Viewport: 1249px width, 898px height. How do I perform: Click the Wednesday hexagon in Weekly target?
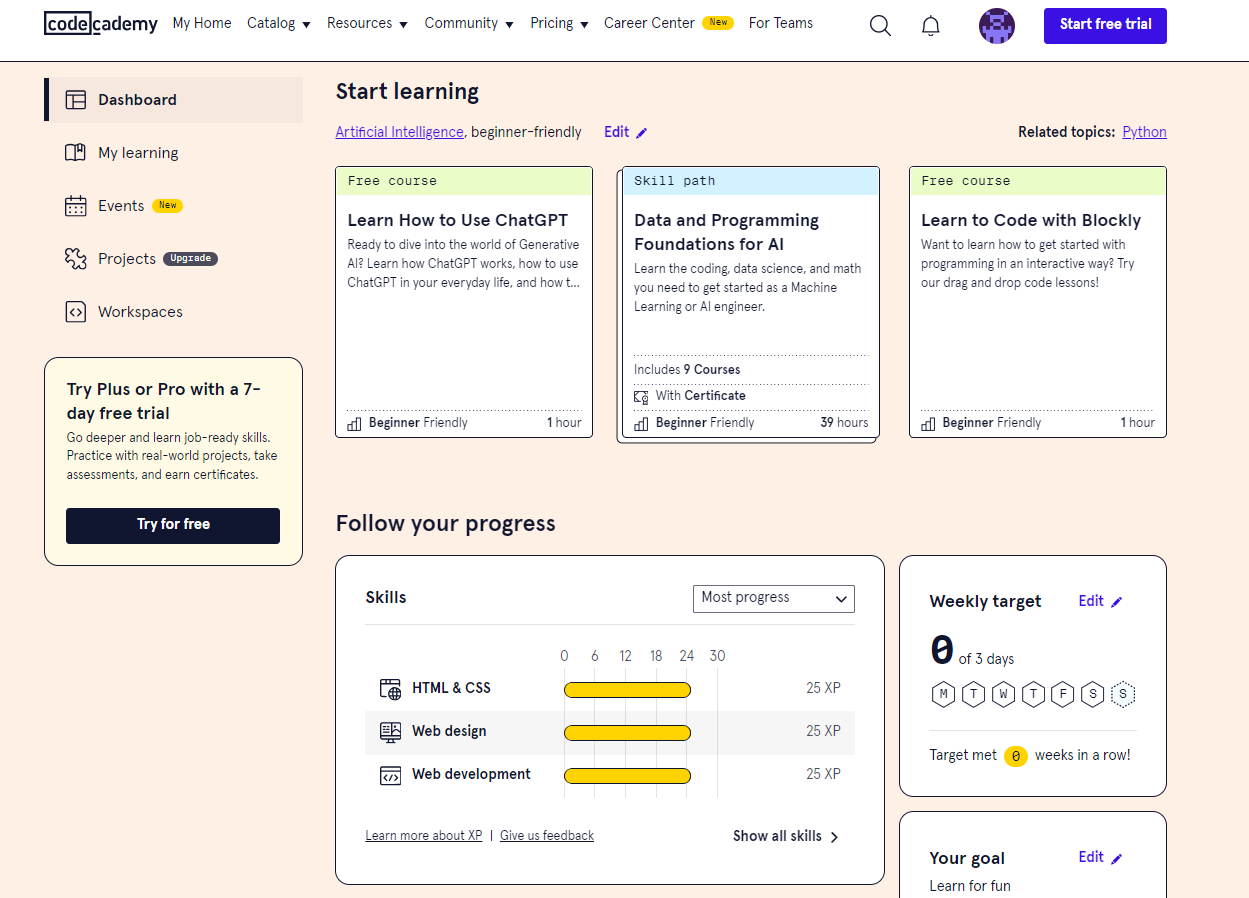1003,694
